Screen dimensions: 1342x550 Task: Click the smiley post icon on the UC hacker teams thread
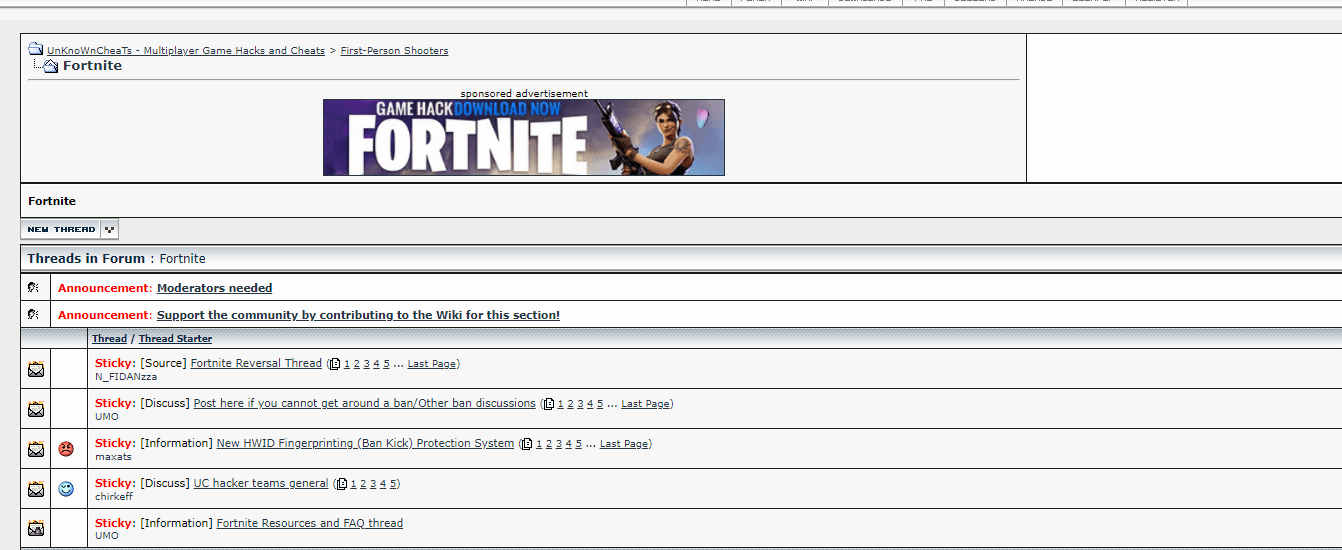(66, 489)
